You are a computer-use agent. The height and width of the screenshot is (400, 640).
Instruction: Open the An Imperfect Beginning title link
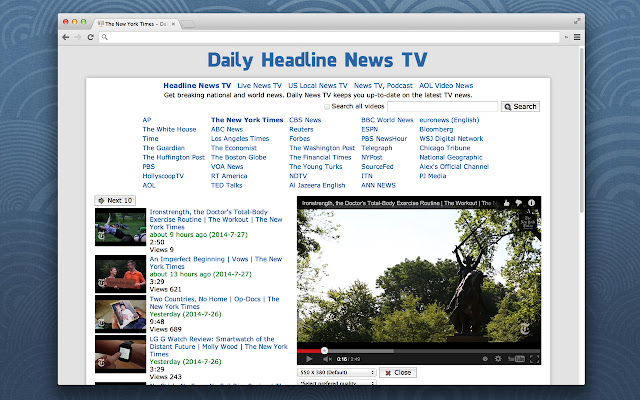(x=216, y=263)
